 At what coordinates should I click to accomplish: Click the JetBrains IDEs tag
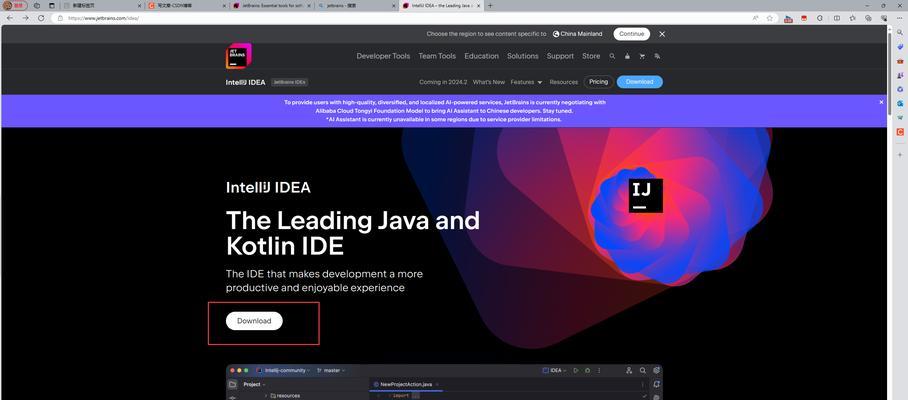click(290, 82)
